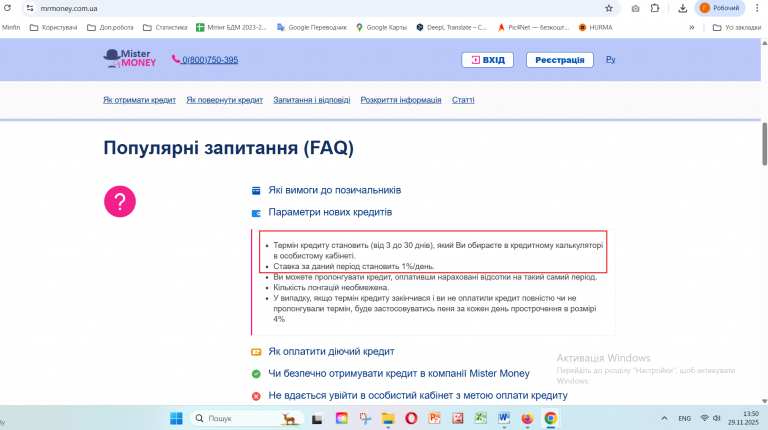
Task: Open the Chrome three-dot menu
Action: point(757,8)
